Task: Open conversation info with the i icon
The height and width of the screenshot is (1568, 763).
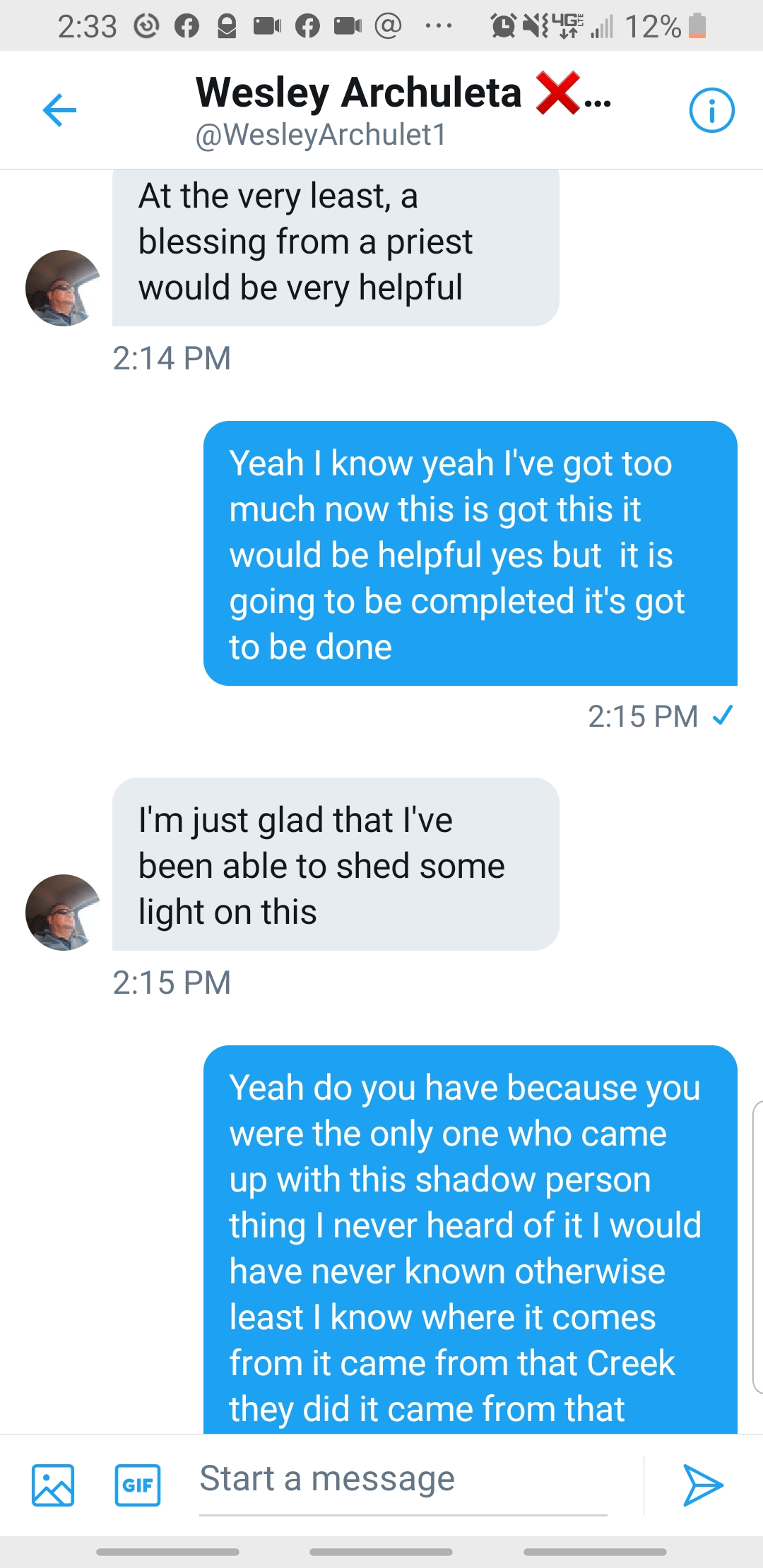Action: (711, 110)
